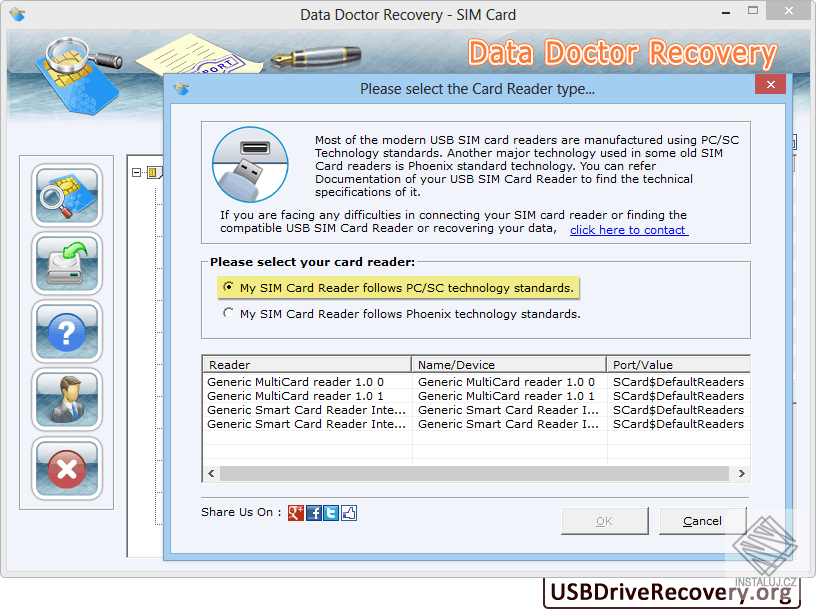
Task: Open the 'click here to contact' link
Action: tap(628, 229)
